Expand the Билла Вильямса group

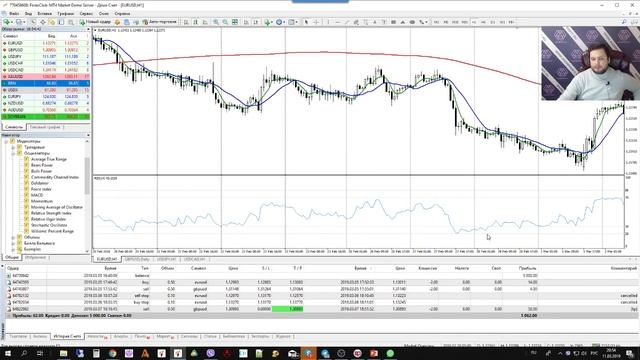[13, 243]
